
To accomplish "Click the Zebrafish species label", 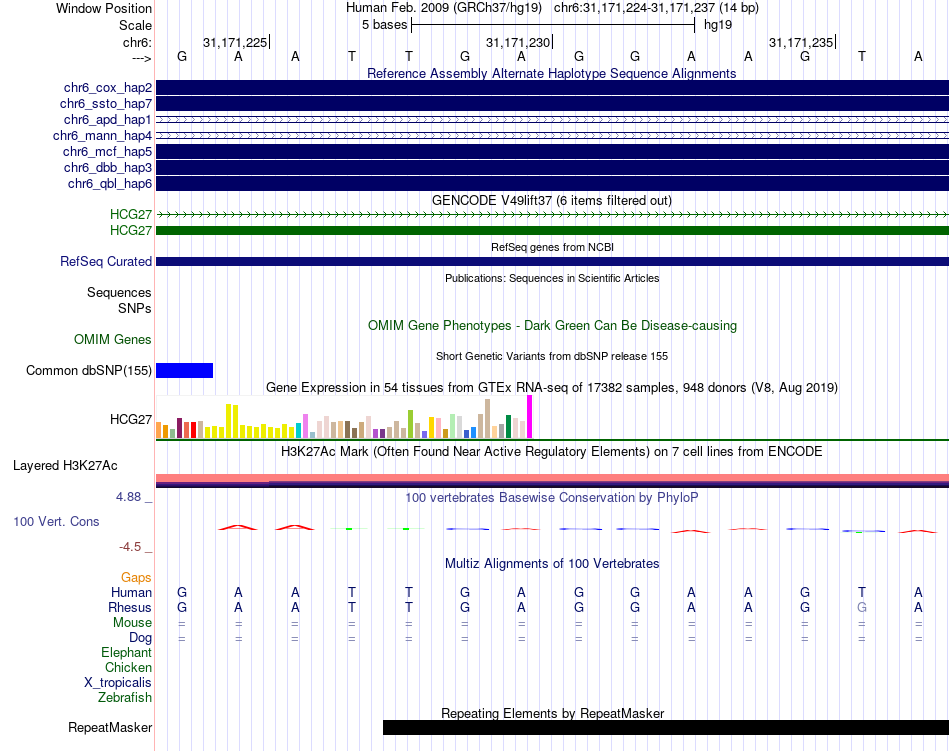I will [x=125, y=697].
